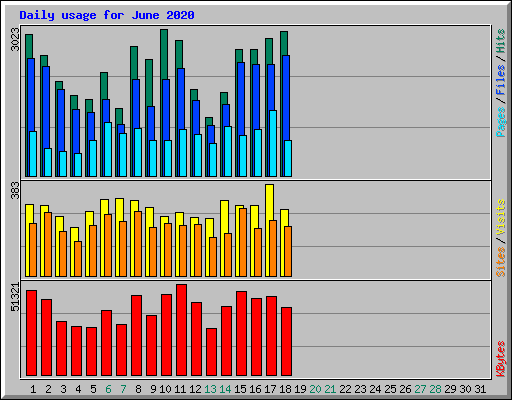Click day 4 on the date axis
The height and width of the screenshot is (400, 512).
[78, 389]
